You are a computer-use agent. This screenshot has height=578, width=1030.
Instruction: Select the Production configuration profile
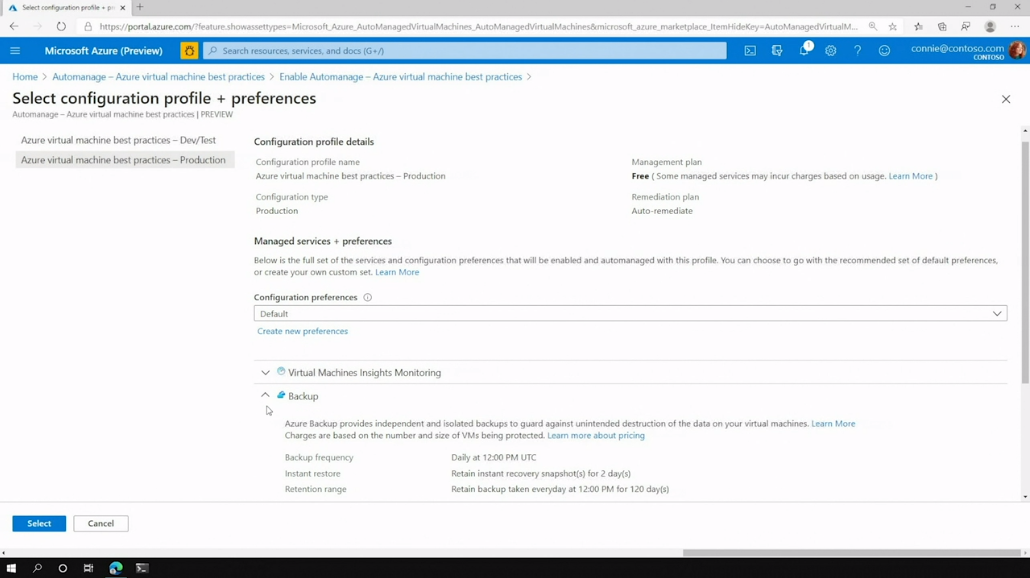(123, 160)
